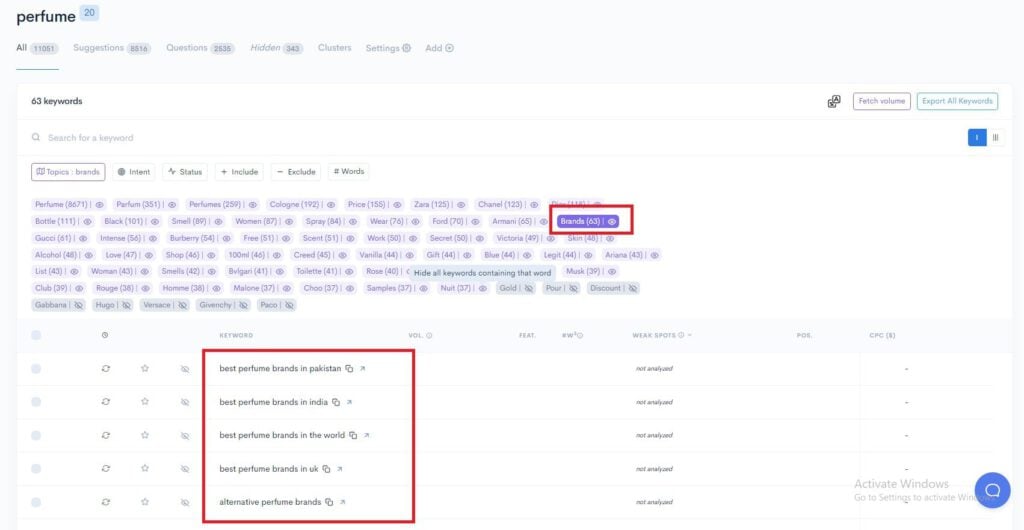Open 'best perfume brands in uk' external link arrow
This screenshot has width=1024, height=530.
(x=340, y=469)
